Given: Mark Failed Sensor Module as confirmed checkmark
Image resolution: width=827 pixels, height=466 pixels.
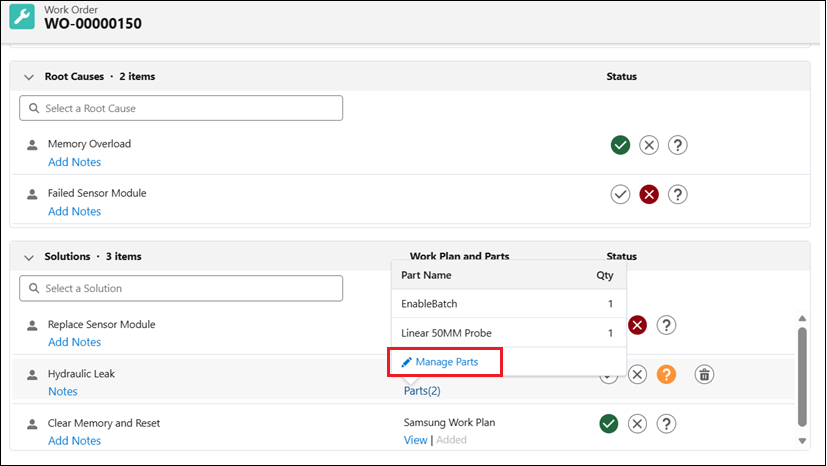Looking at the screenshot, I should (x=620, y=195).
